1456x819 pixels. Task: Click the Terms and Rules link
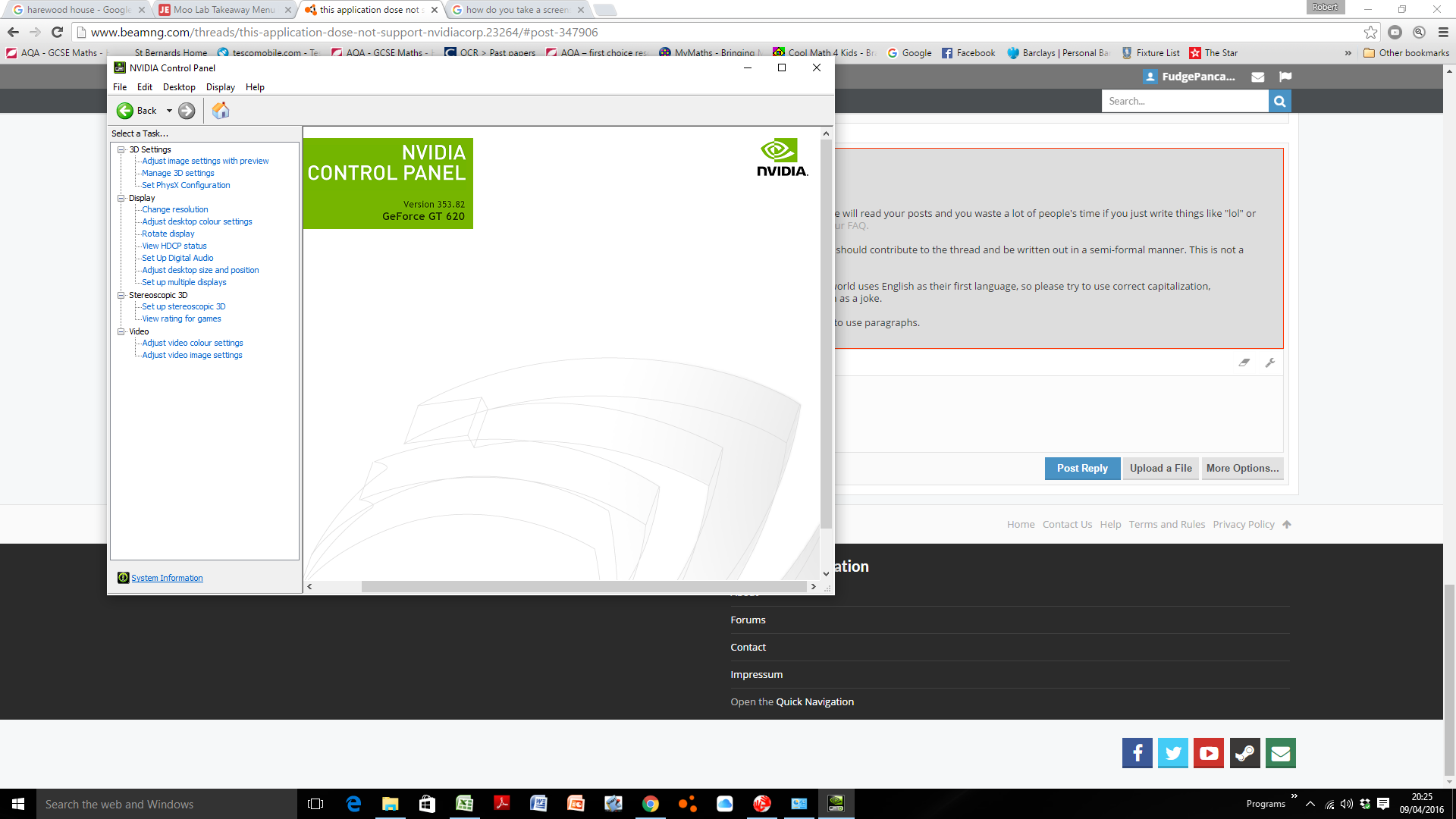1166,525
